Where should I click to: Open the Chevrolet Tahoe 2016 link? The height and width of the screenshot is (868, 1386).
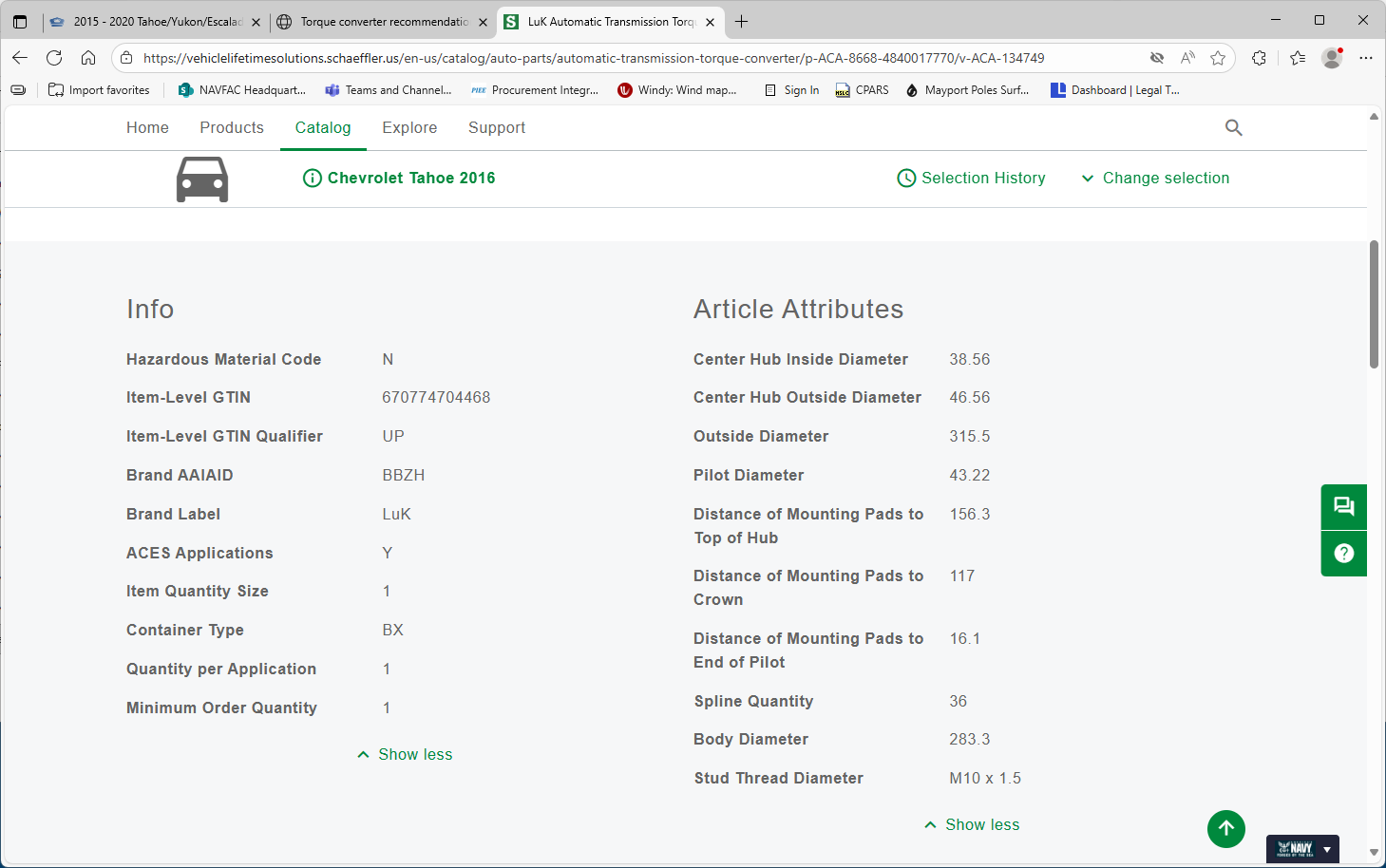pyautogui.click(x=411, y=179)
